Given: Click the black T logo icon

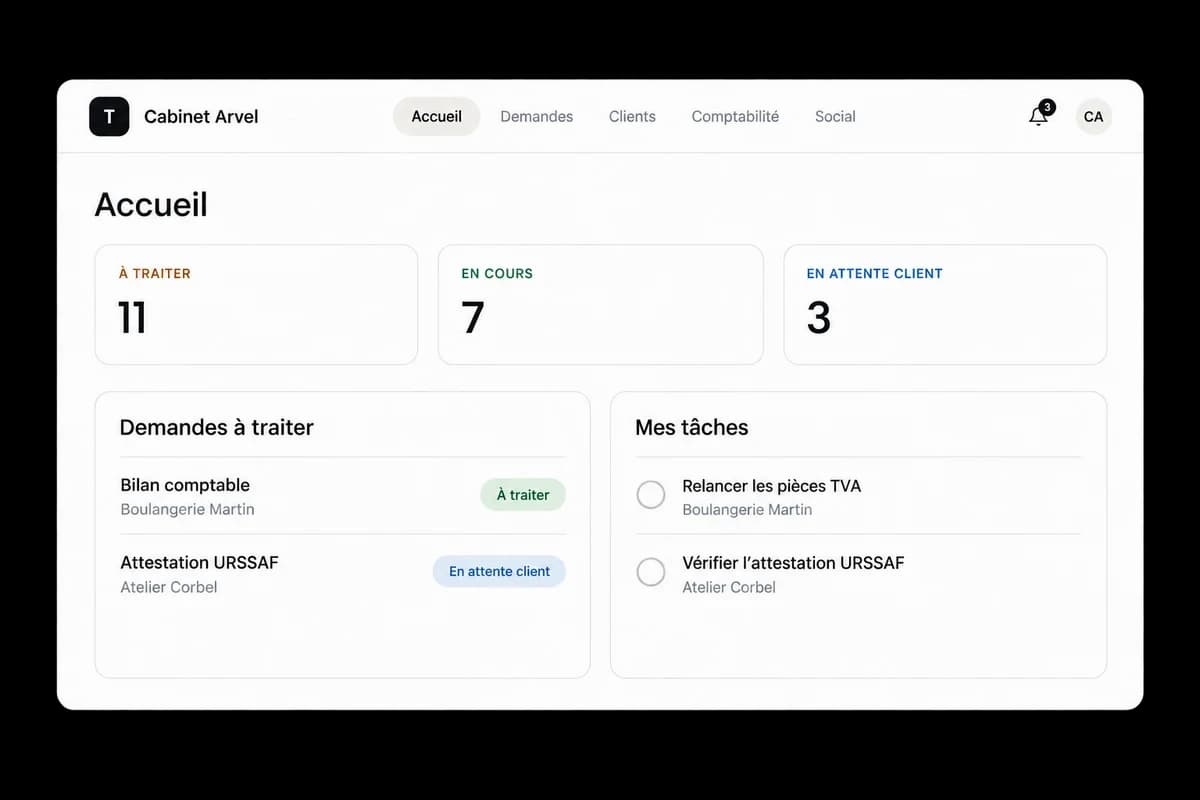Looking at the screenshot, I should coord(109,116).
